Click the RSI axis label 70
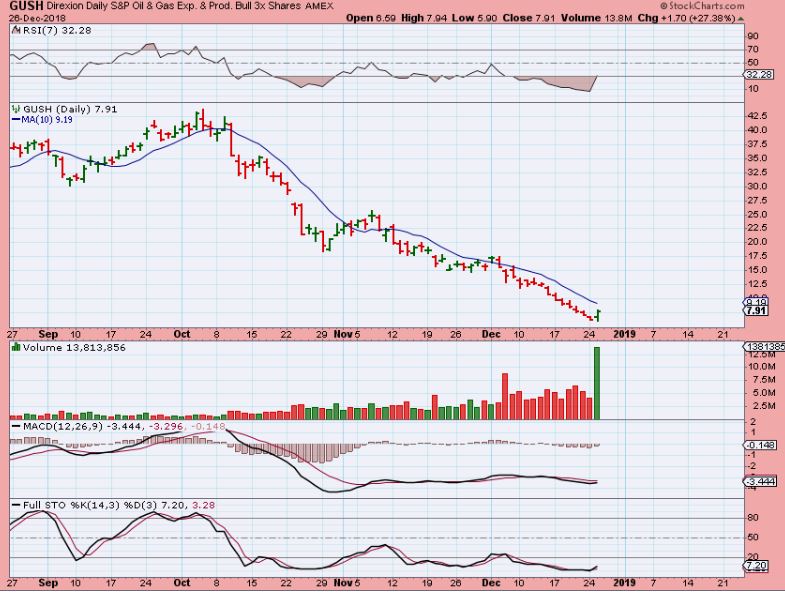The height and width of the screenshot is (595, 785). tap(753, 49)
